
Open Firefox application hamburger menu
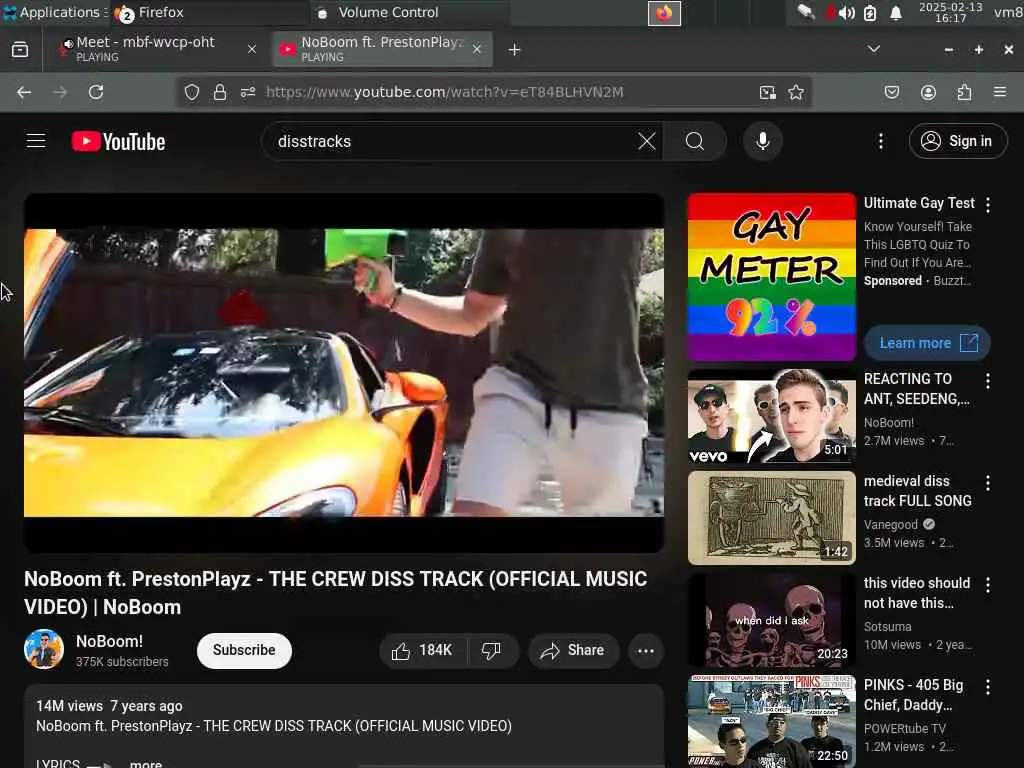[x=1000, y=92]
